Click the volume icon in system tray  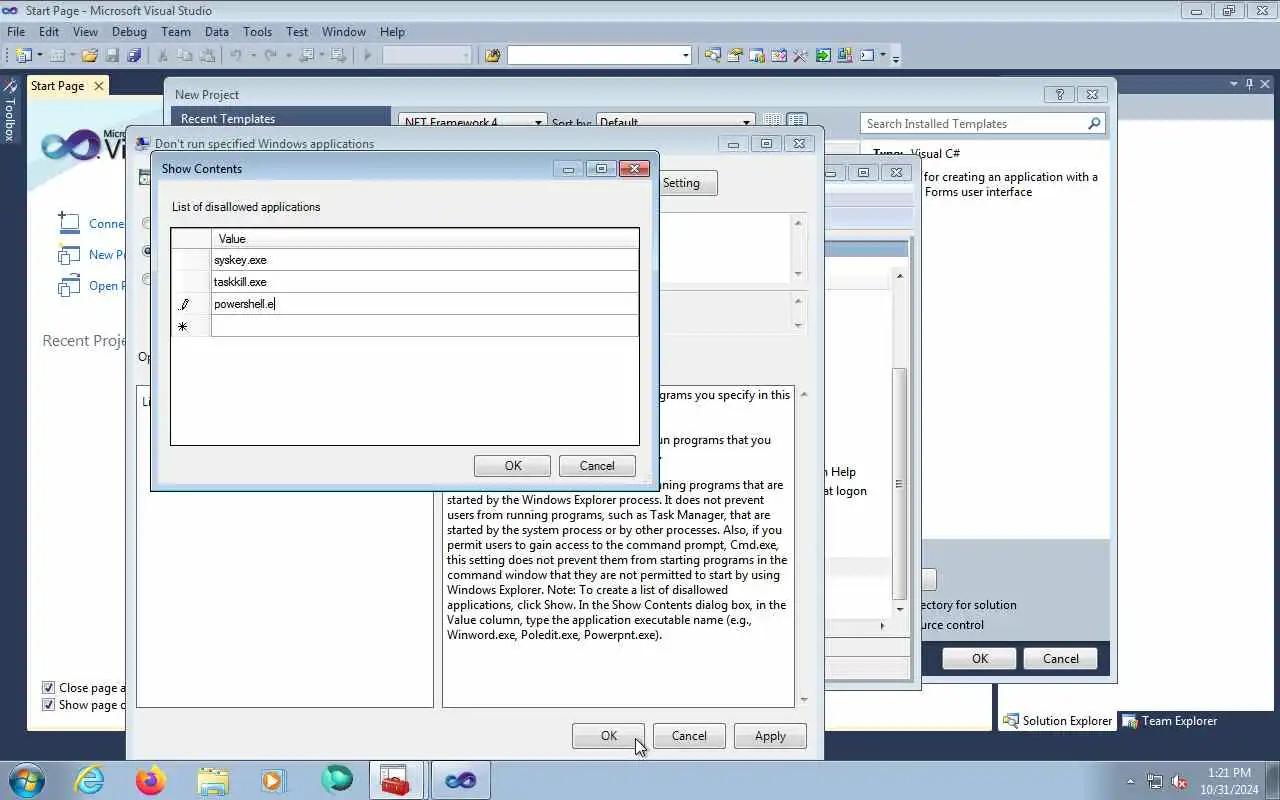click(1179, 782)
